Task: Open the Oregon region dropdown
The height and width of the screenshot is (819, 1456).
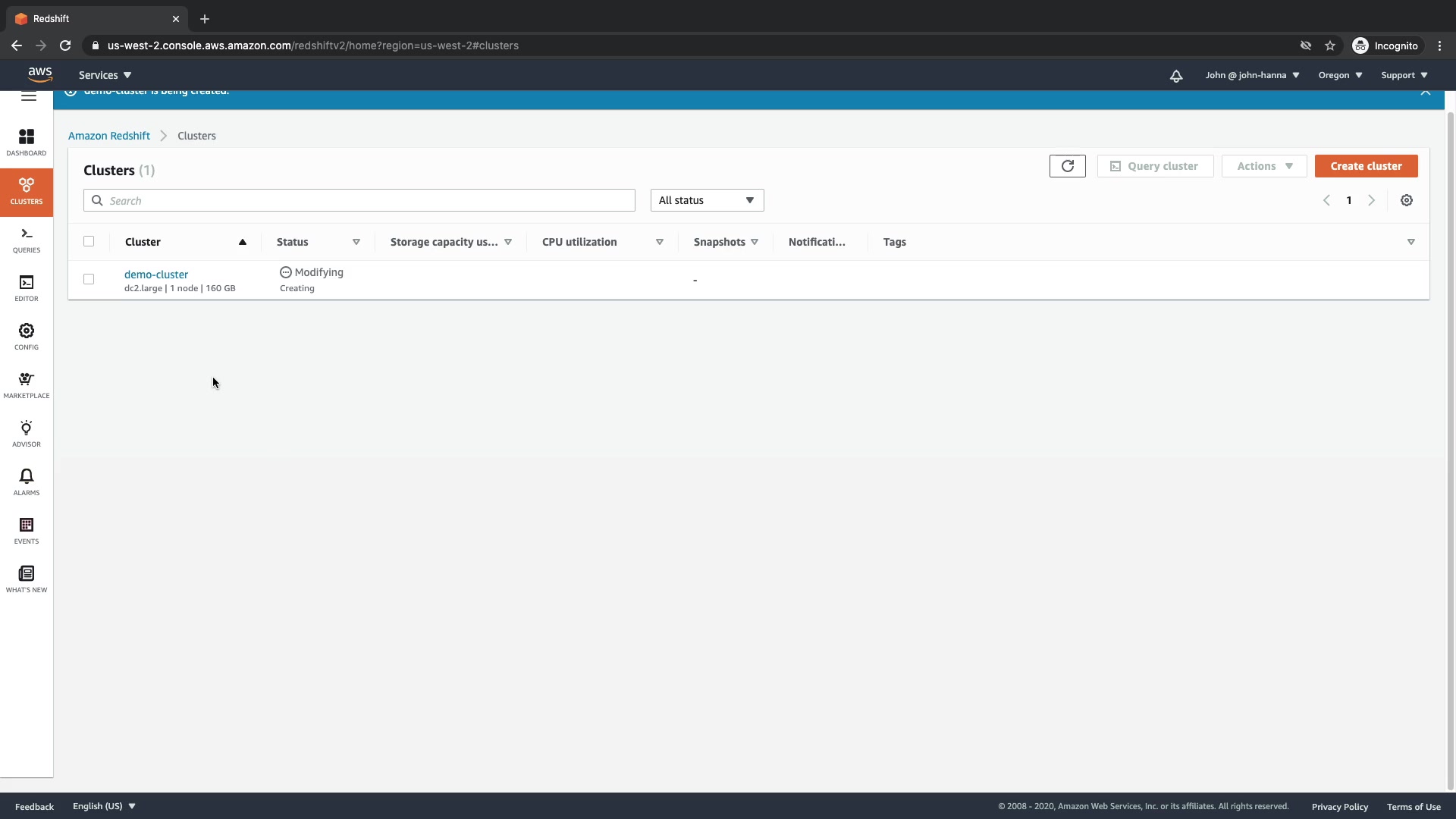Action: [x=1340, y=75]
